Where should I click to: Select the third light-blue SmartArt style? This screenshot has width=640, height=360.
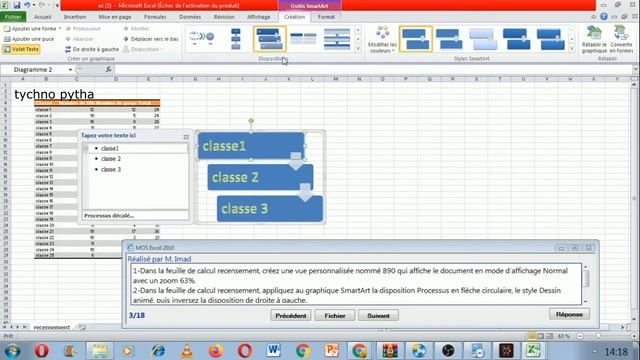(x=482, y=39)
